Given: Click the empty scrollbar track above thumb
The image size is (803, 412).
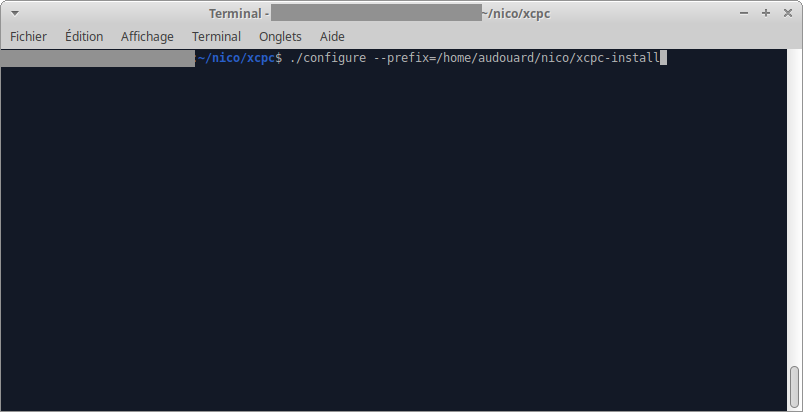Looking at the screenshot, I should (795, 200).
